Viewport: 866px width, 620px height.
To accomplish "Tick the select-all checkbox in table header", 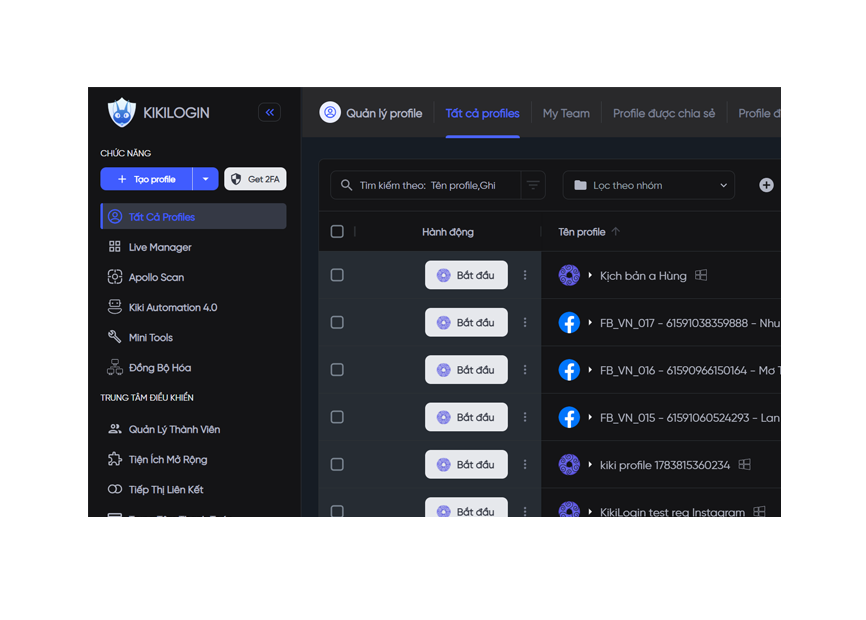I will (x=337, y=231).
